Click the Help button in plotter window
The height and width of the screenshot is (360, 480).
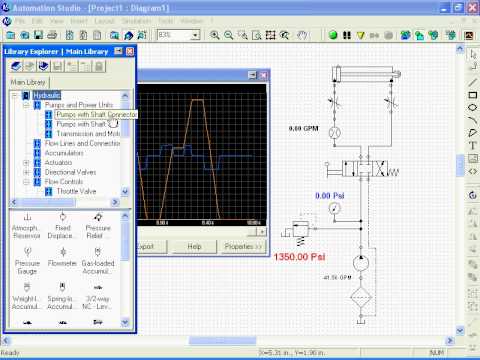[x=194, y=247]
